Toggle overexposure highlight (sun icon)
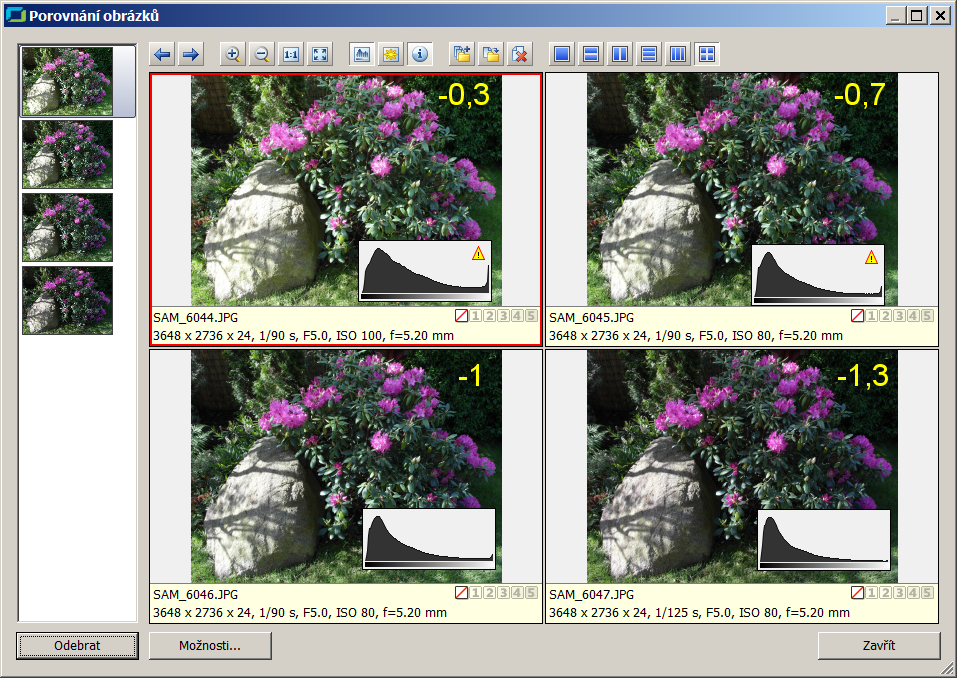This screenshot has width=957, height=678. click(390, 54)
